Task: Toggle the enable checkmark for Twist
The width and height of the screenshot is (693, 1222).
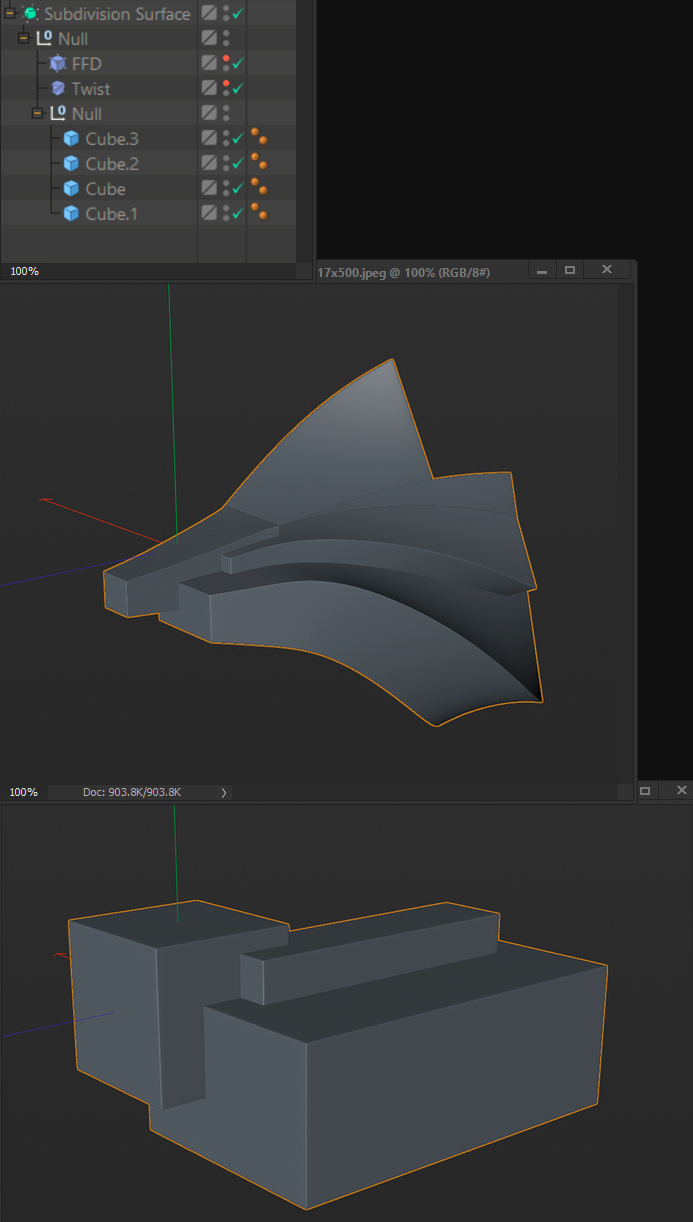Action: 238,89
